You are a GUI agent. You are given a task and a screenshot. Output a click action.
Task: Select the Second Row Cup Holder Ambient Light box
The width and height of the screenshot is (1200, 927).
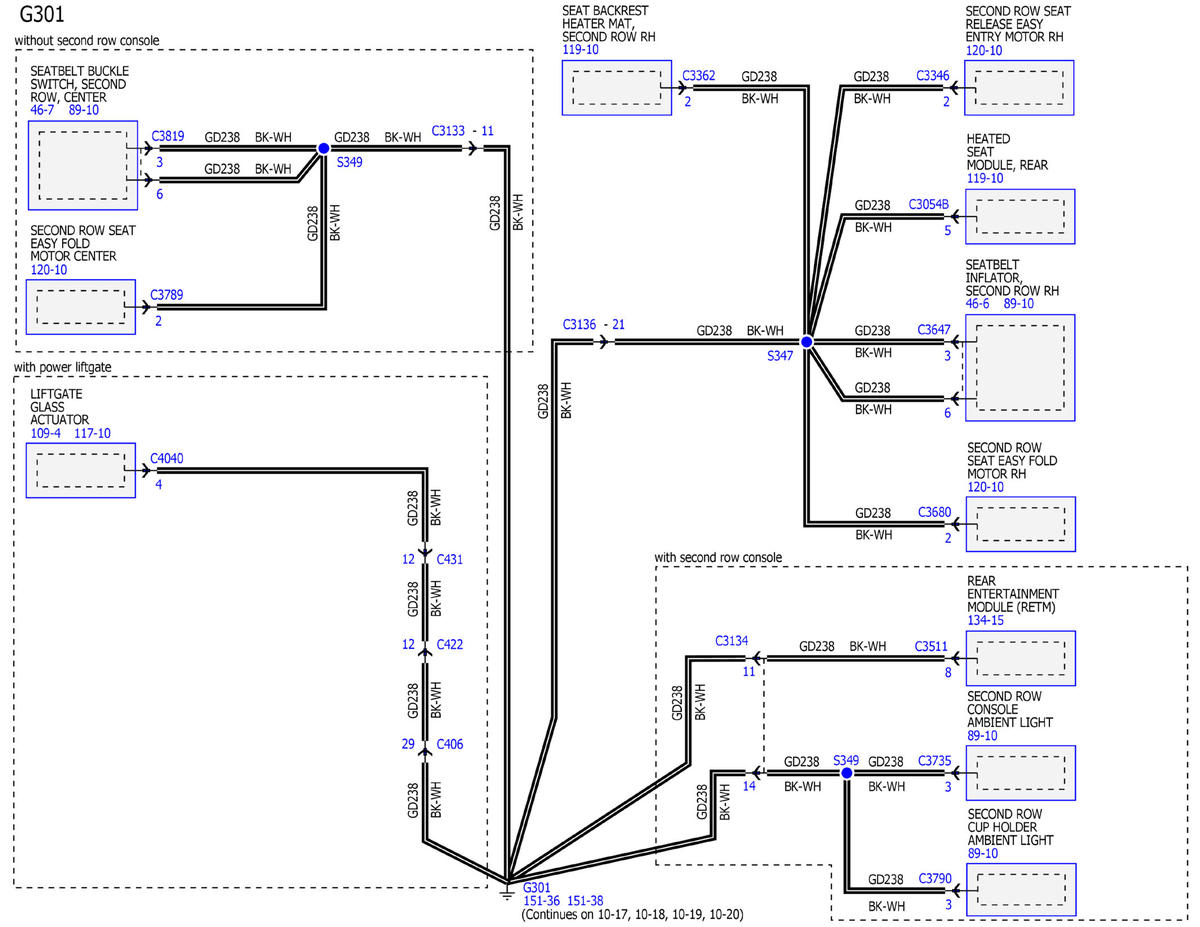(1020, 890)
